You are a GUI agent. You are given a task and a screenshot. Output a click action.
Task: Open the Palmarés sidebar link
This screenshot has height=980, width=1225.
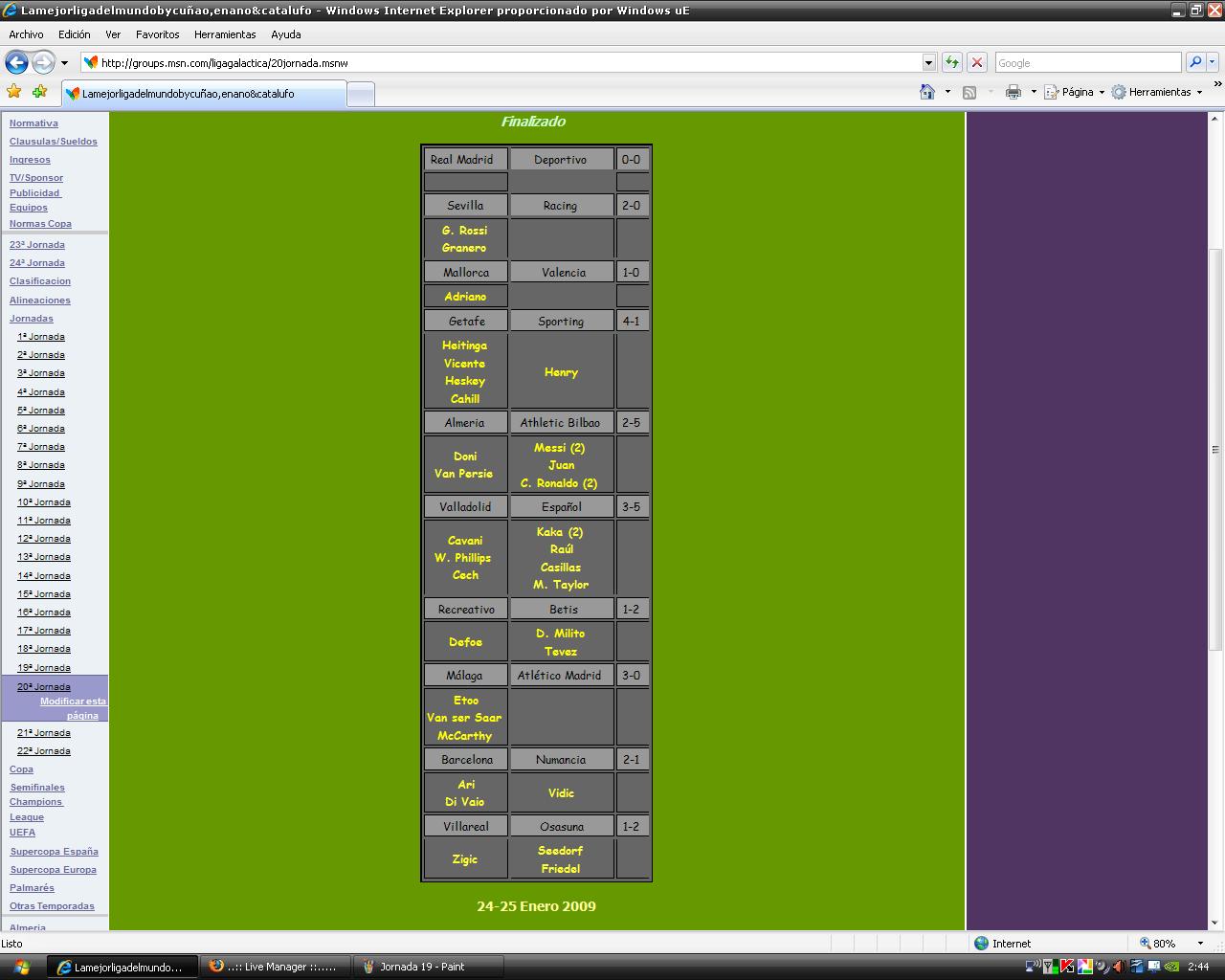pyautogui.click(x=32, y=888)
